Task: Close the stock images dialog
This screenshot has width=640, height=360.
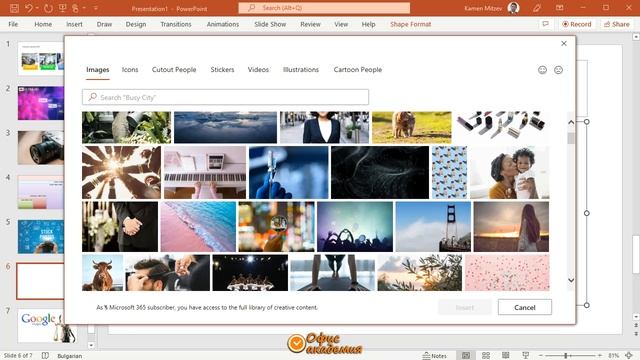Action: pyautogui.click(x=564, y=43)
